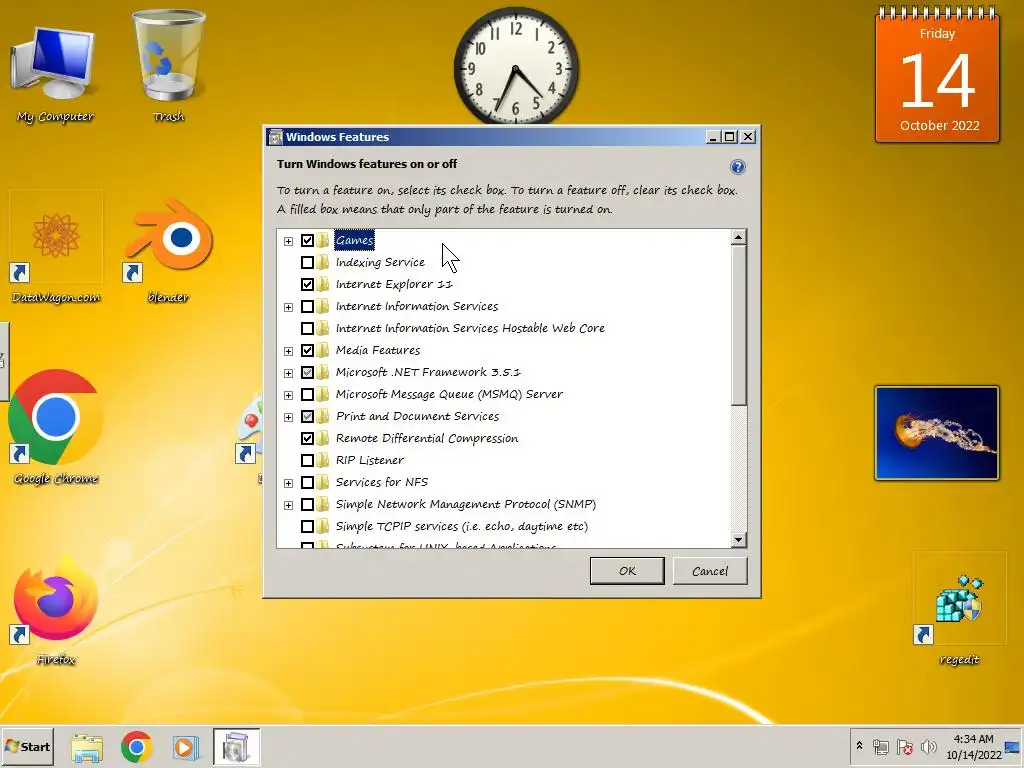Select the Remote Differential Compression label
The image size is (1024, 768).
(427, 438)
